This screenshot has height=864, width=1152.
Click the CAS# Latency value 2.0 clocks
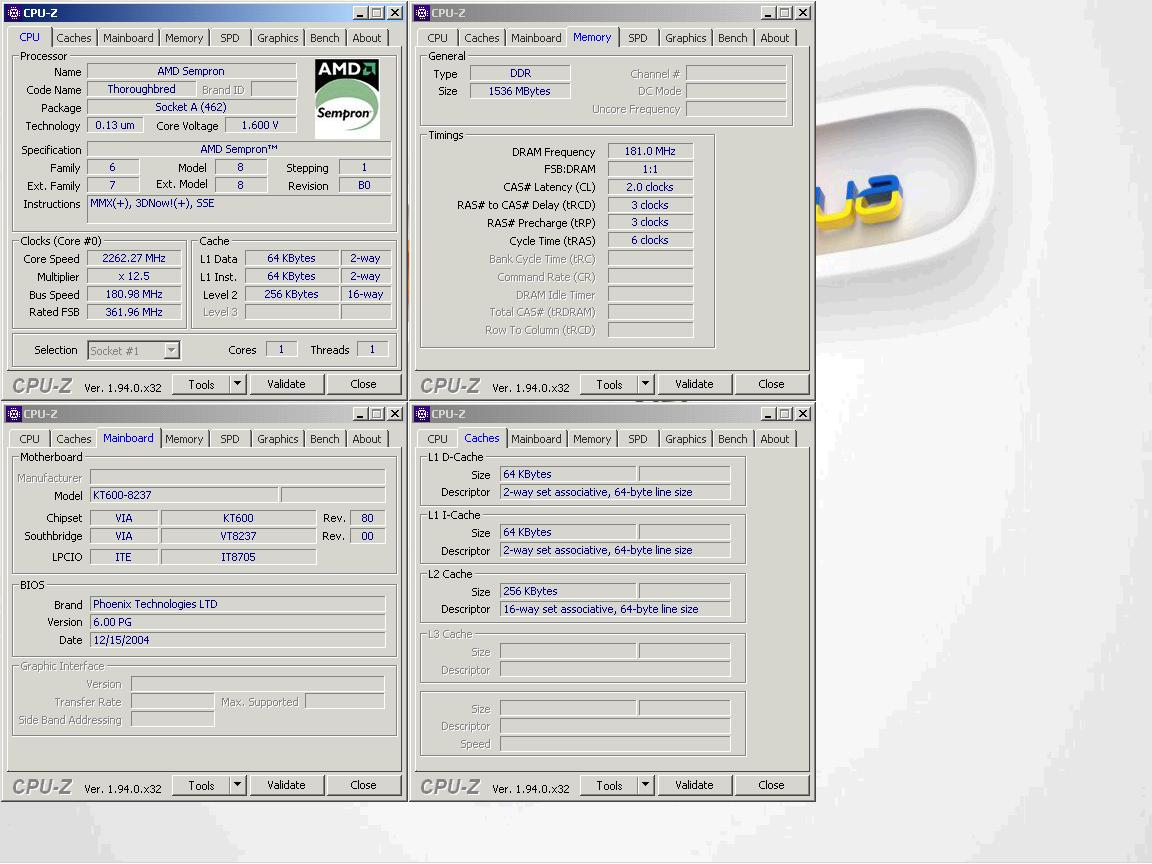click(650, 187)
